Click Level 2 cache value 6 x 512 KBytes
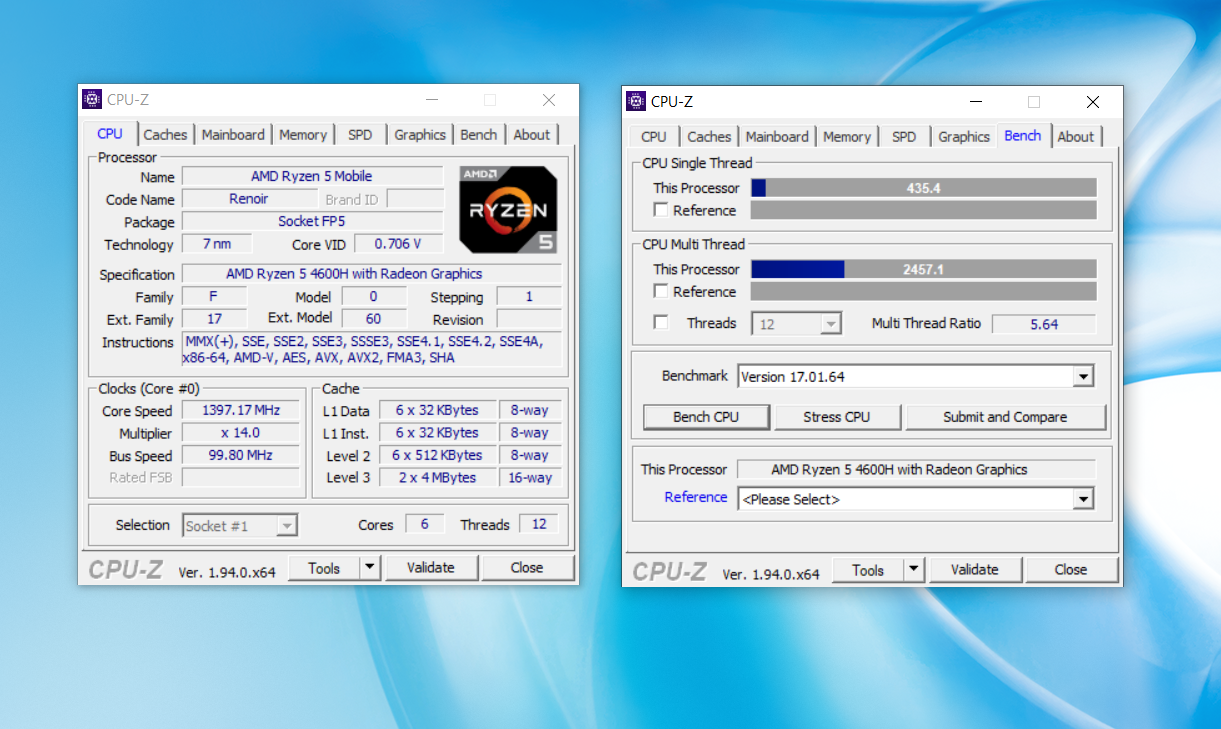The image size is (1221, 729). tap(437, 455)
